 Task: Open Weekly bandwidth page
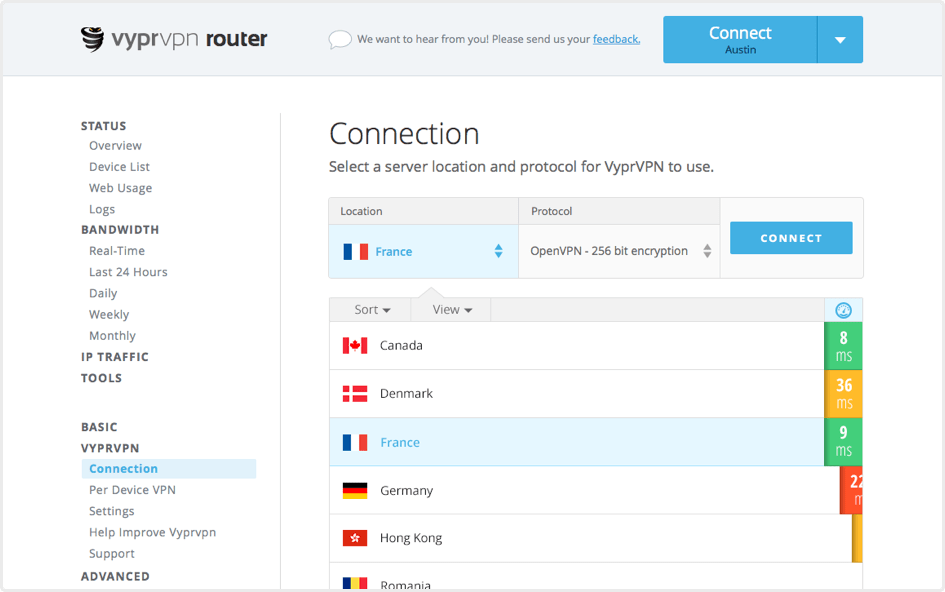[x=109, y=315]
